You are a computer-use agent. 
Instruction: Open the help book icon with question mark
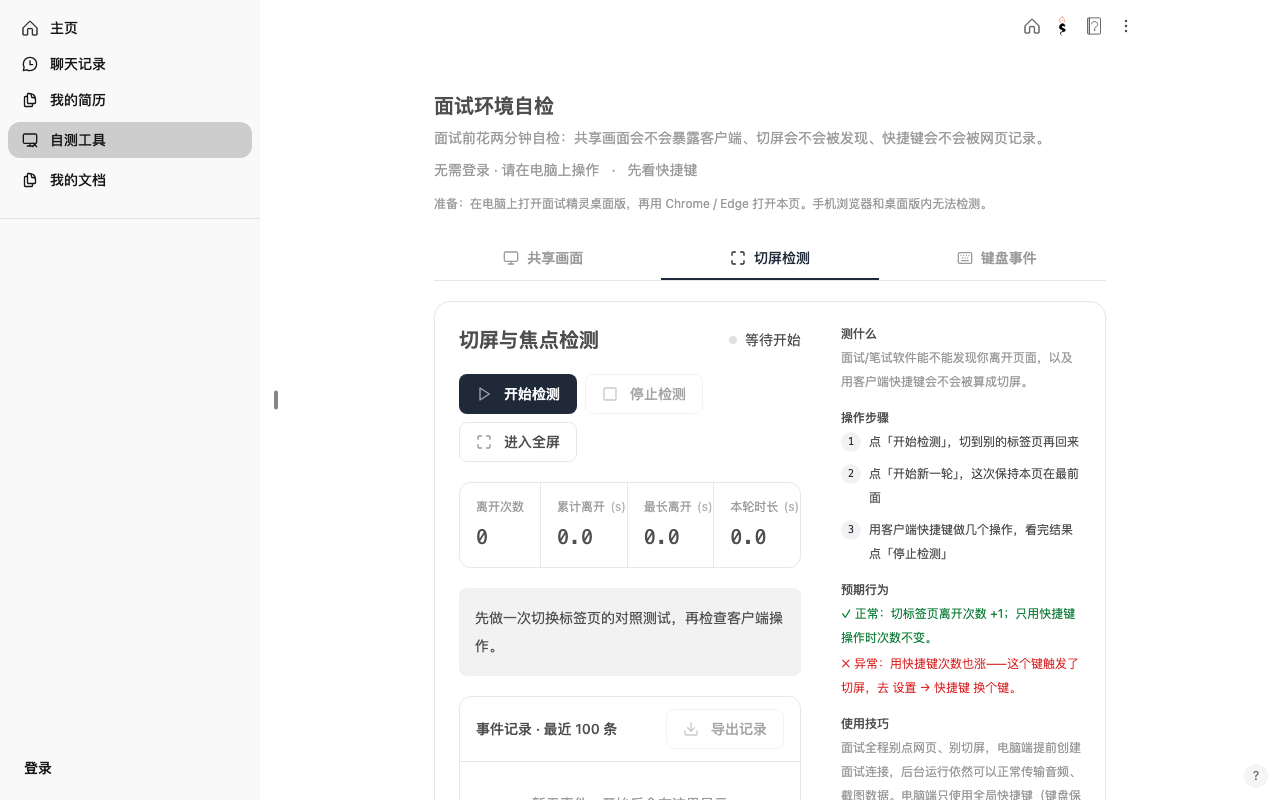coord(1094,27)
